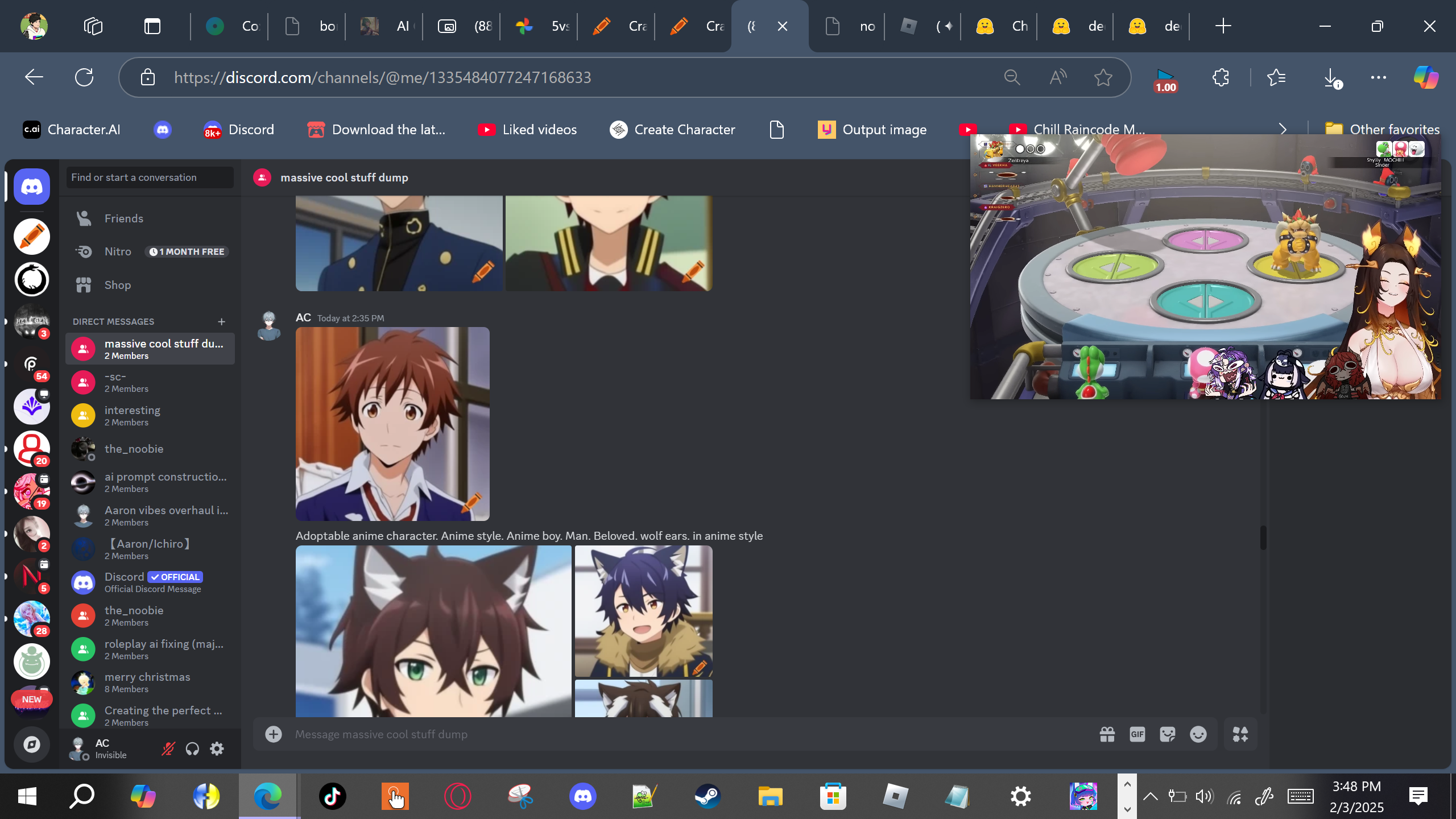The image size is (1456, 819).
Task: Open ai prompt construction group chat
Action: [150, 482]
